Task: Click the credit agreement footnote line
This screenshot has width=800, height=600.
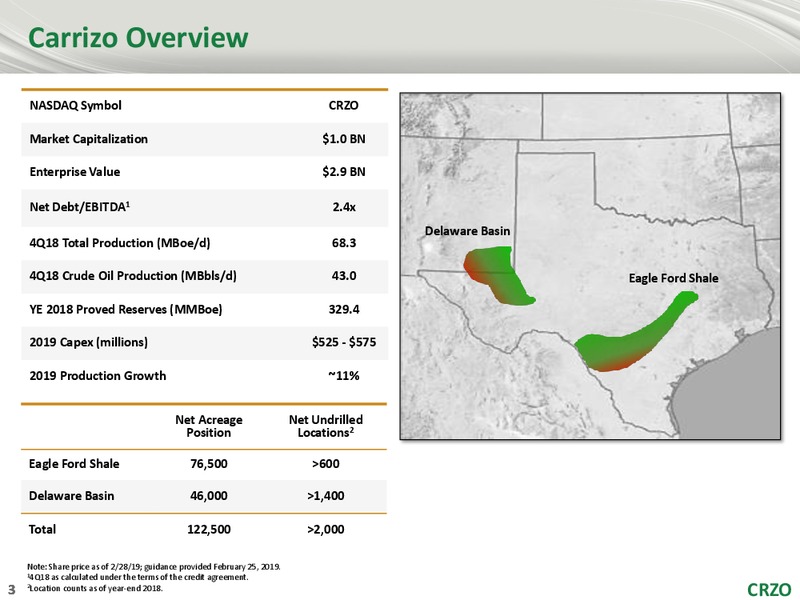Action: pyautogui.click(x=138, y=577)
